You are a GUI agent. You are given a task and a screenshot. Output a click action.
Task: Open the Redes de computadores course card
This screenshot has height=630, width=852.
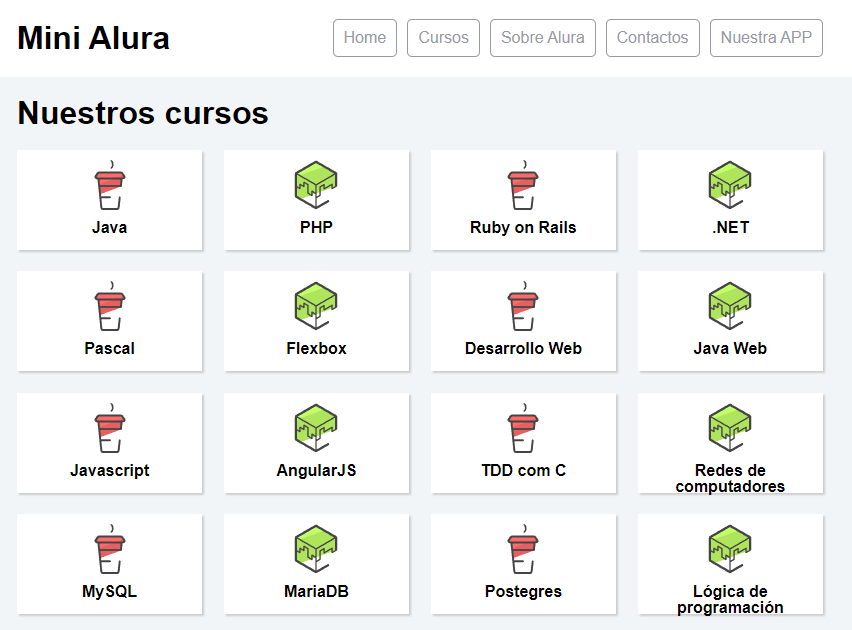730,444
